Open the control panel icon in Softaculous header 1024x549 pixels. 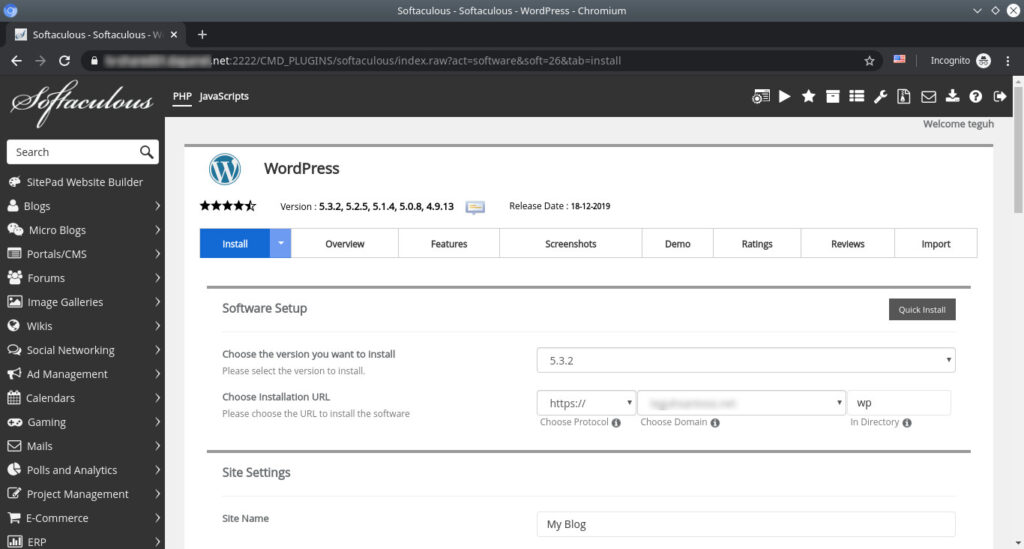[x=760, y=97]
